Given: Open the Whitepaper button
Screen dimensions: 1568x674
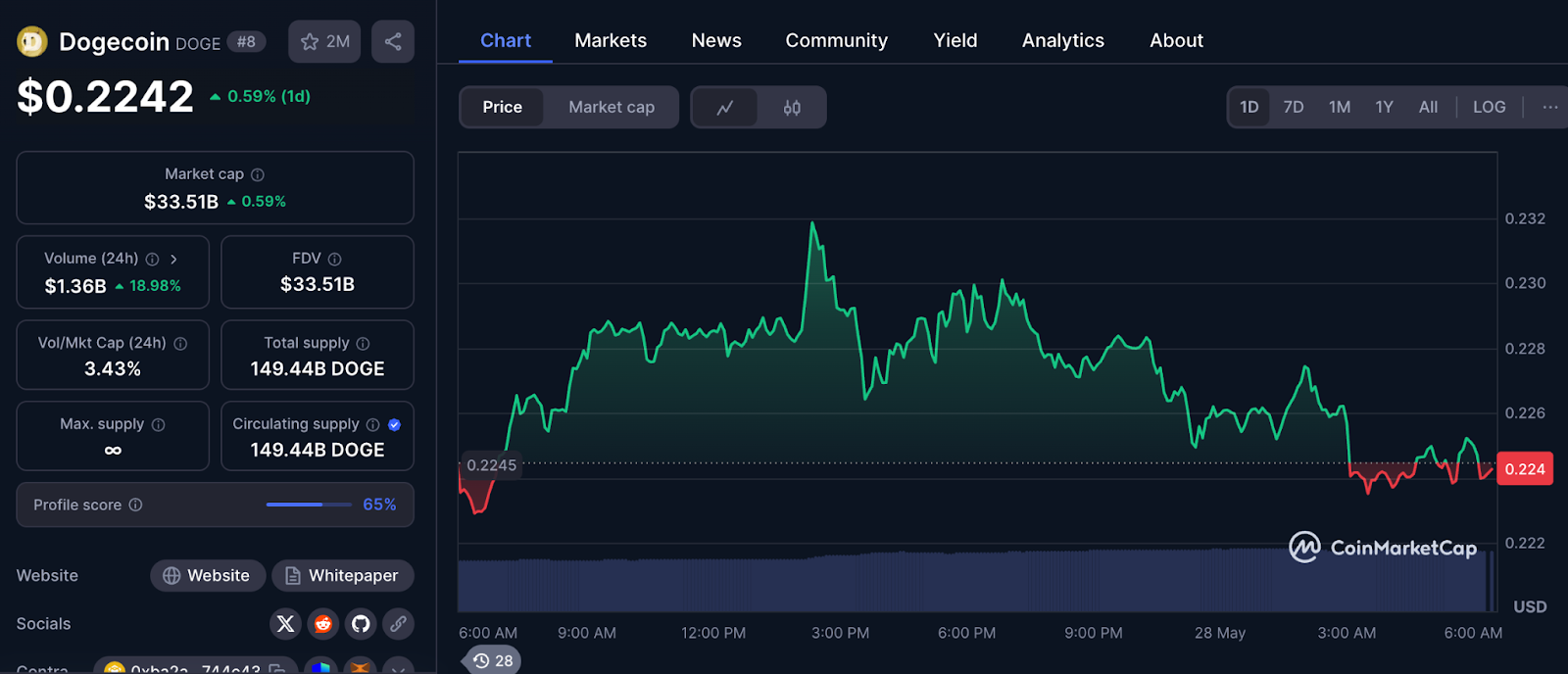Looking at the screenshot, I should pos(343,575).
